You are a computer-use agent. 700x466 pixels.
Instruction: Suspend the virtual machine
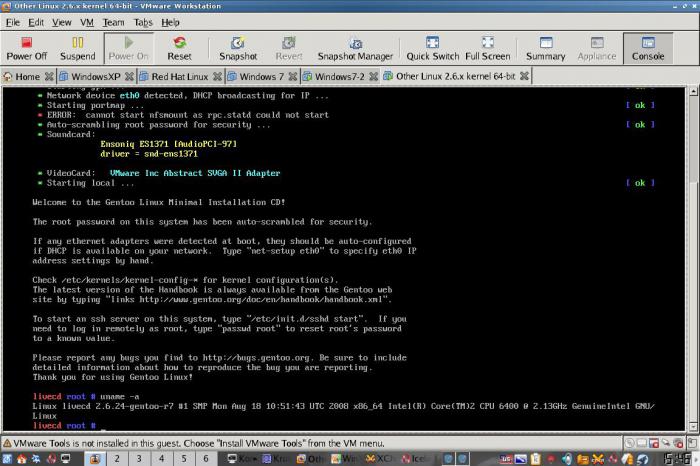(78, 48)
